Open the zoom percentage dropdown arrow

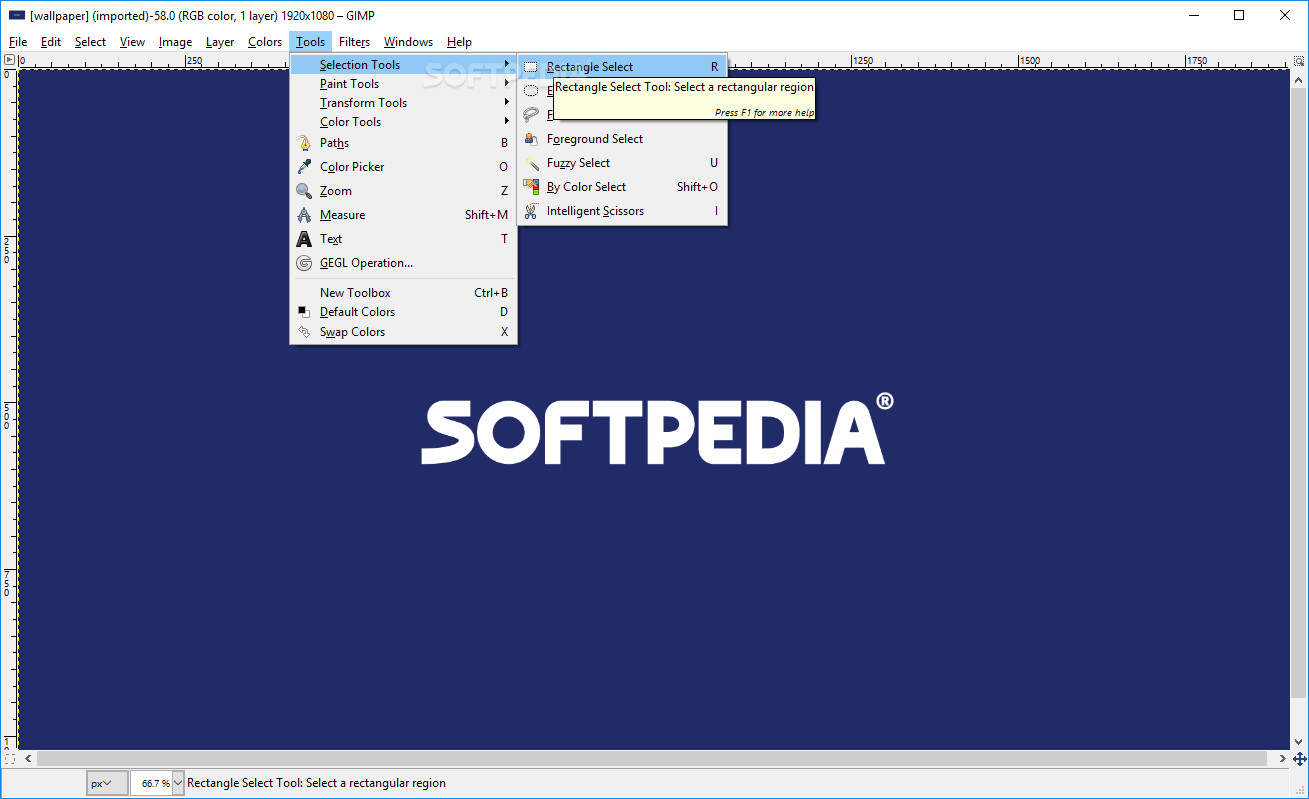click(179, 783)
